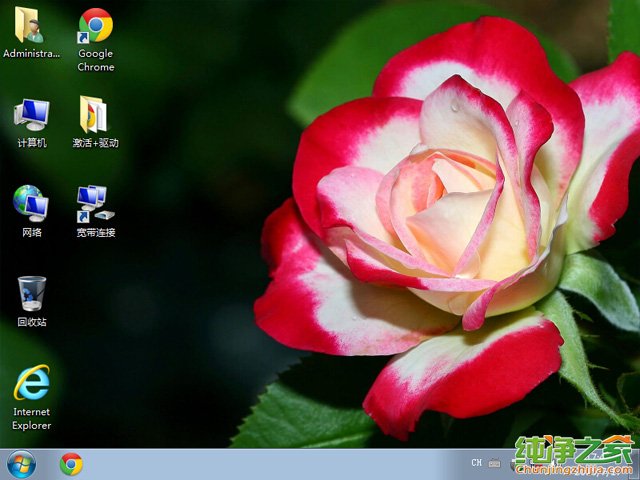Click the "Google Chrome" desktop text label
The image size is (640, 480).
pyautogui.click(x=95, y=60)
